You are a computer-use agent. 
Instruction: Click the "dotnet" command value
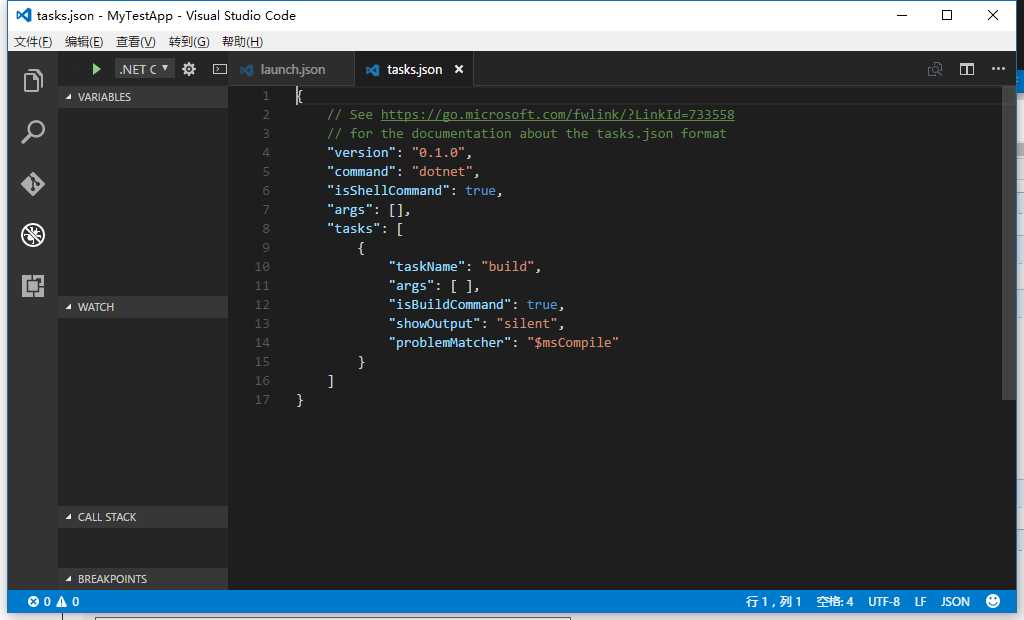[x=441, y=171]
